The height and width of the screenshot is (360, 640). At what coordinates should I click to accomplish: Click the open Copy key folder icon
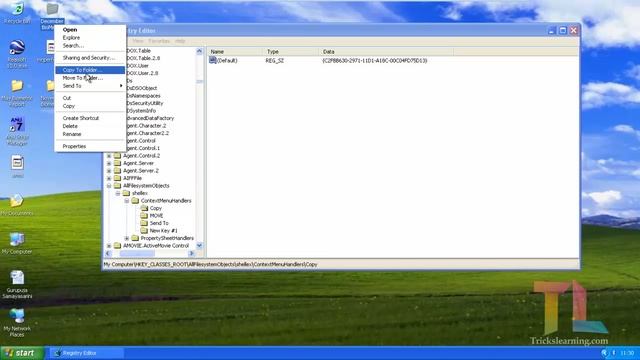144,208
